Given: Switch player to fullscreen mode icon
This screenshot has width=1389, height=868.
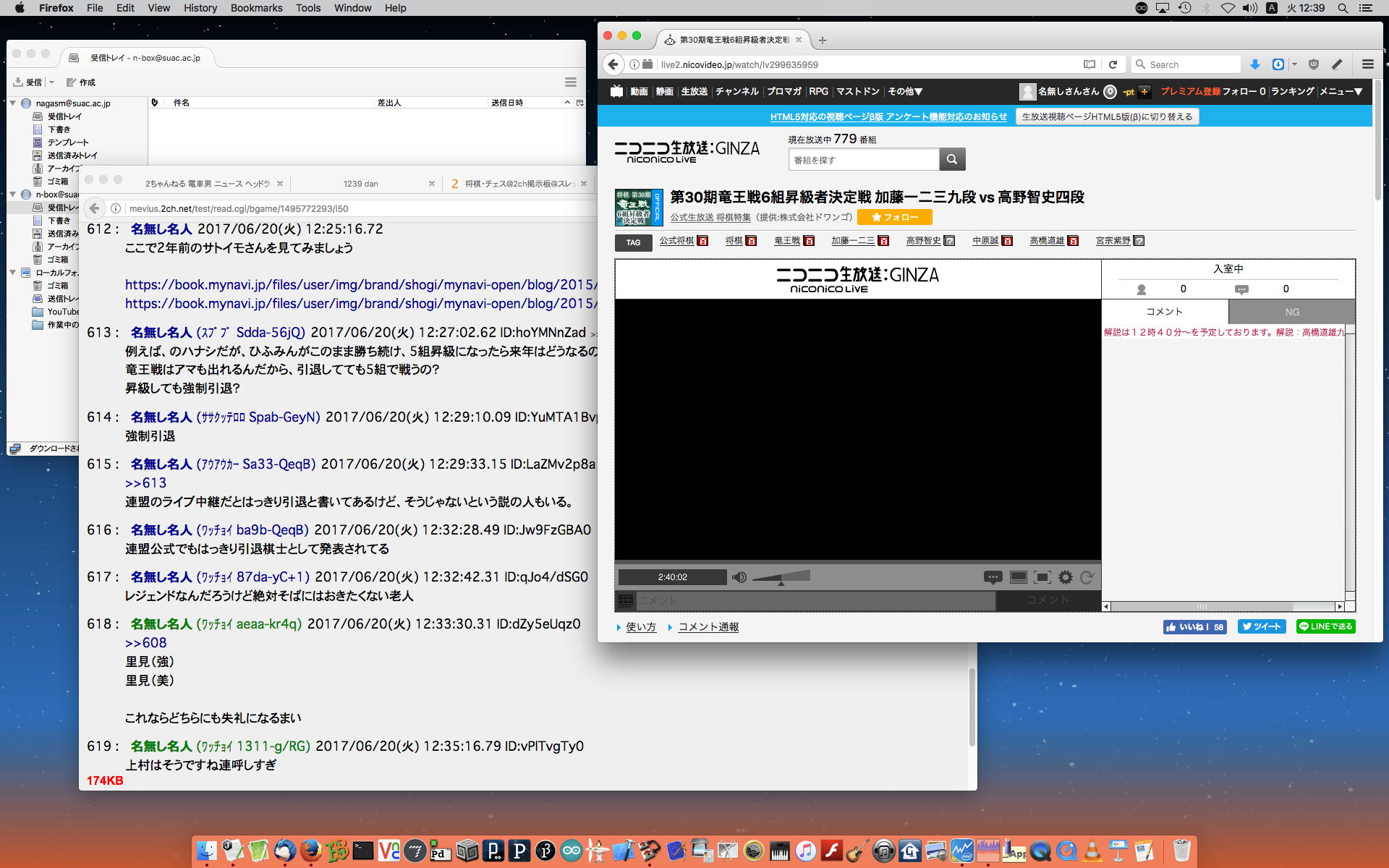Looking at the screenshot, I should [1042, 577].
